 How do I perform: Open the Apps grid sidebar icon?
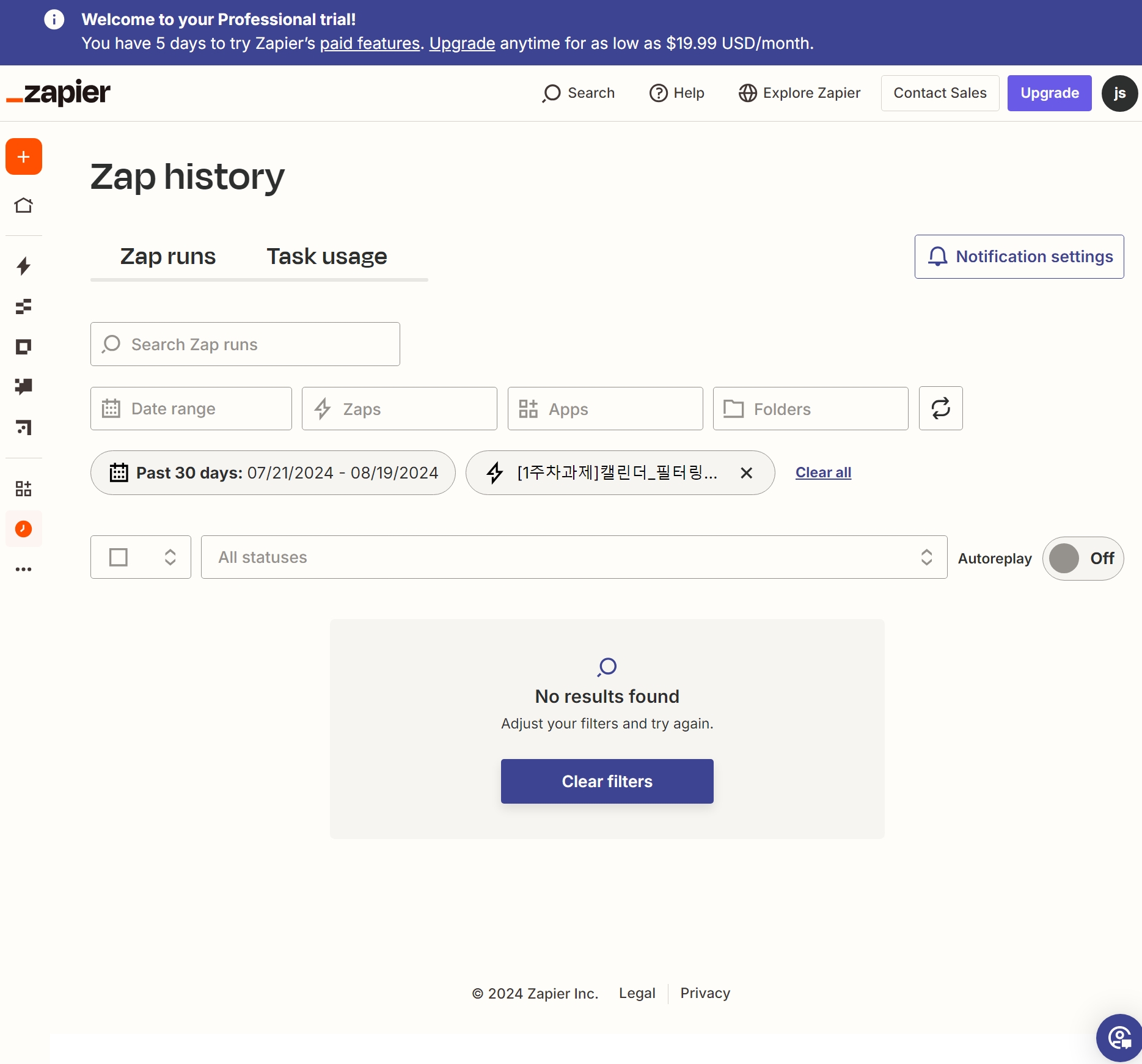point(24,488)
